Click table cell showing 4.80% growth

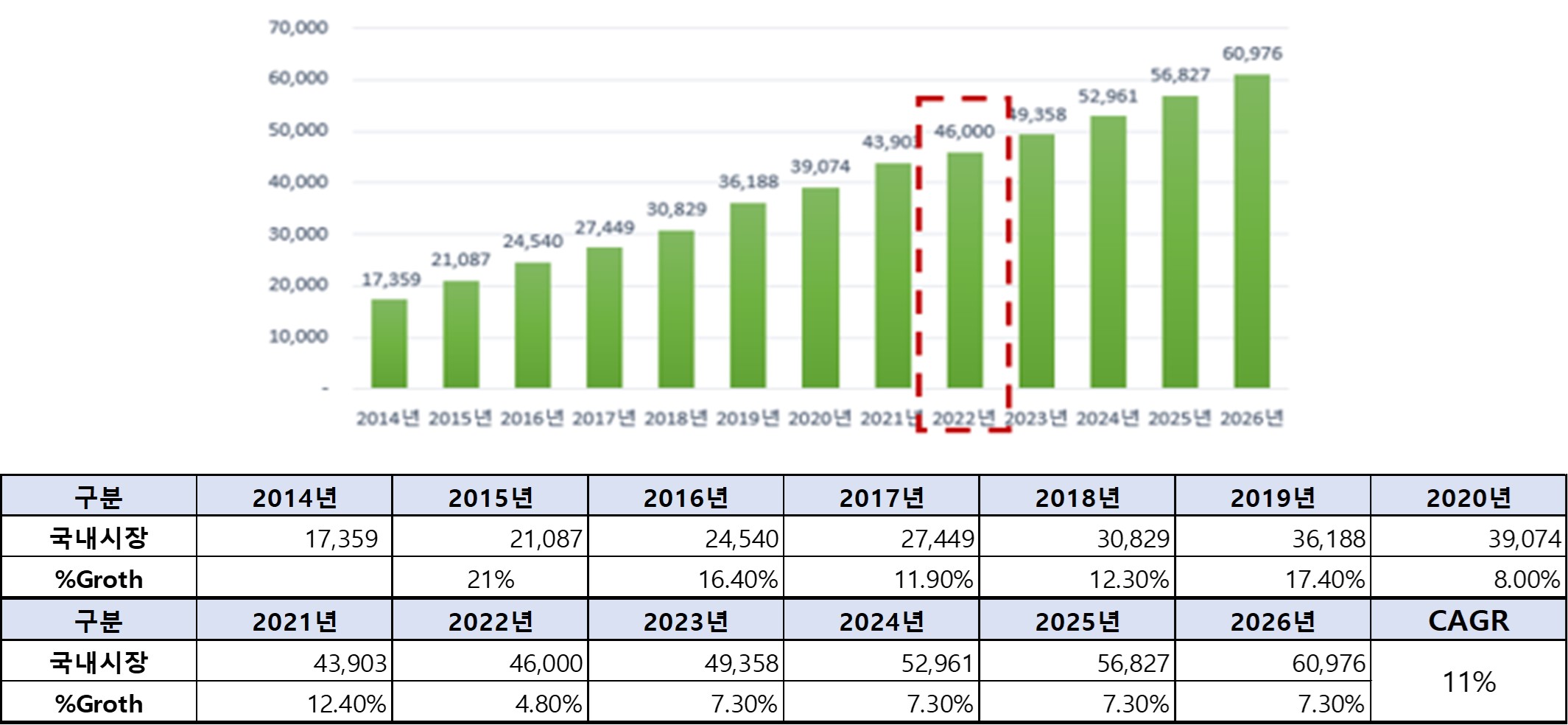(490, 701)
